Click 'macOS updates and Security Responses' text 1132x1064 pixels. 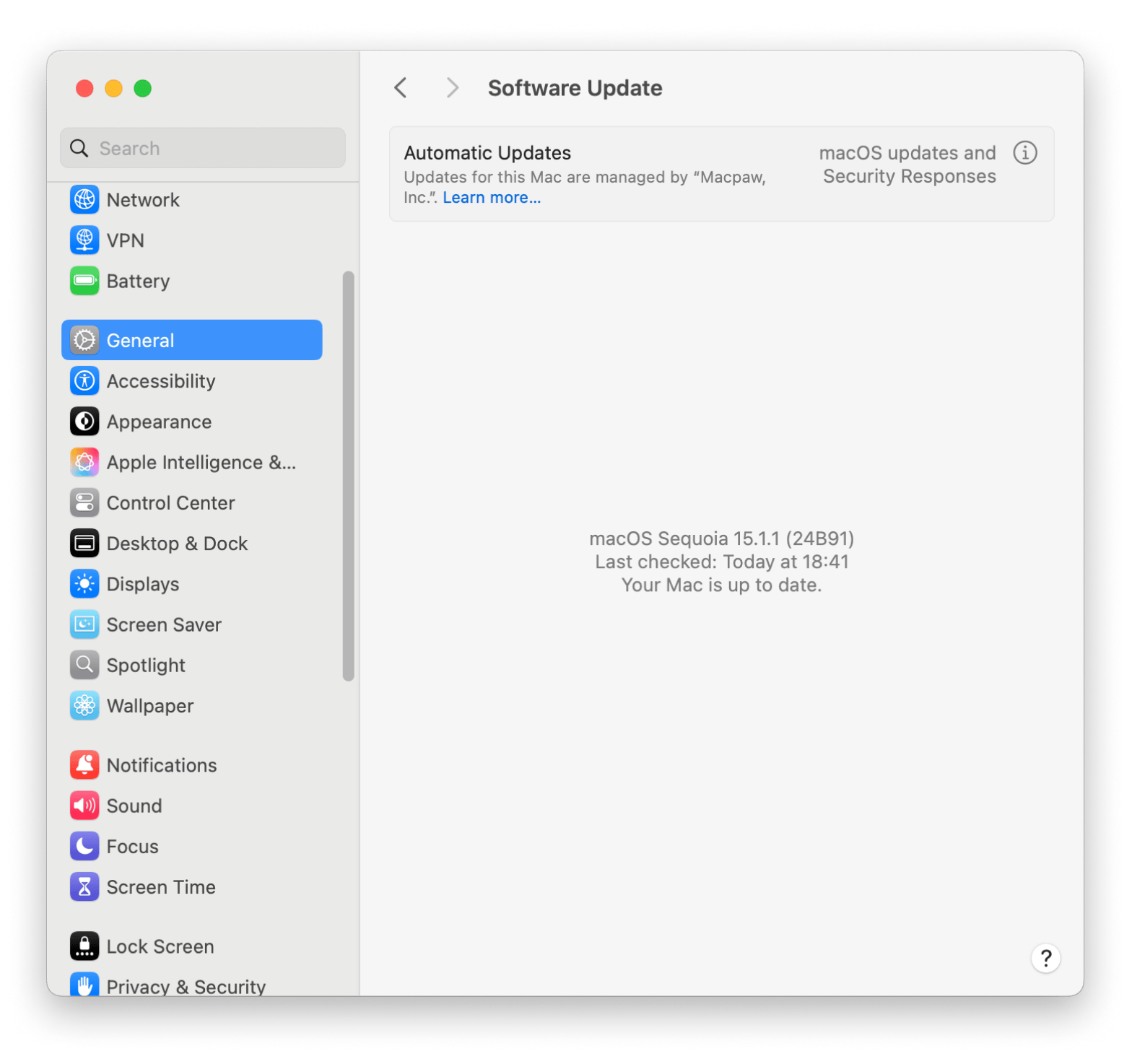908,165
